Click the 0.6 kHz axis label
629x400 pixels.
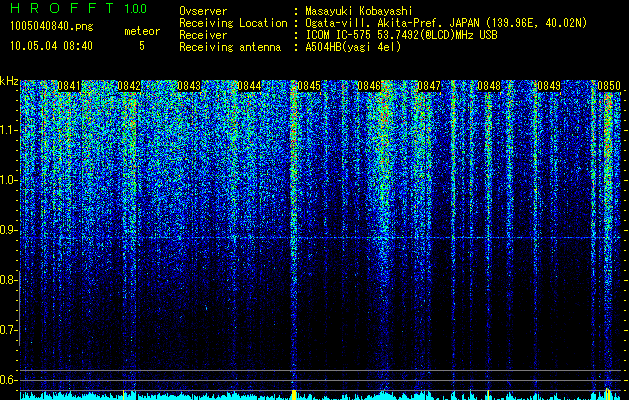coord(8,380)
